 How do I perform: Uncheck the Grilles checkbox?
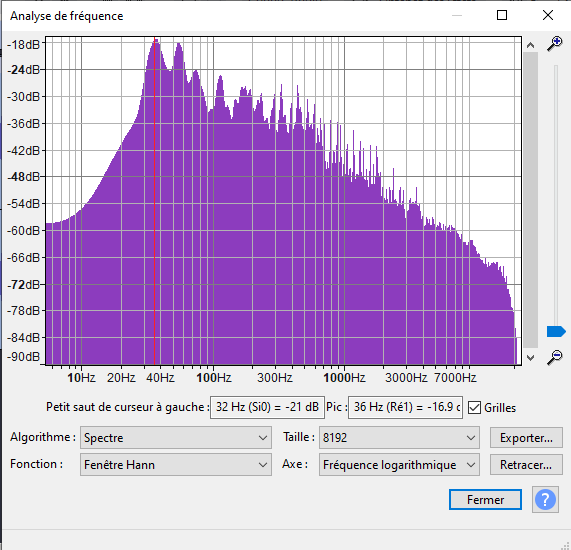click(x=474, y=408)
